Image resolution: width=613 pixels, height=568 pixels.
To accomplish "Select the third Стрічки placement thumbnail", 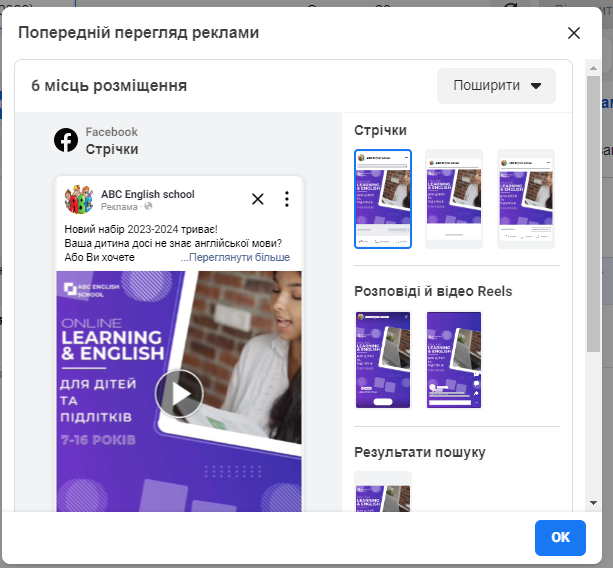I will pos(526,199).
